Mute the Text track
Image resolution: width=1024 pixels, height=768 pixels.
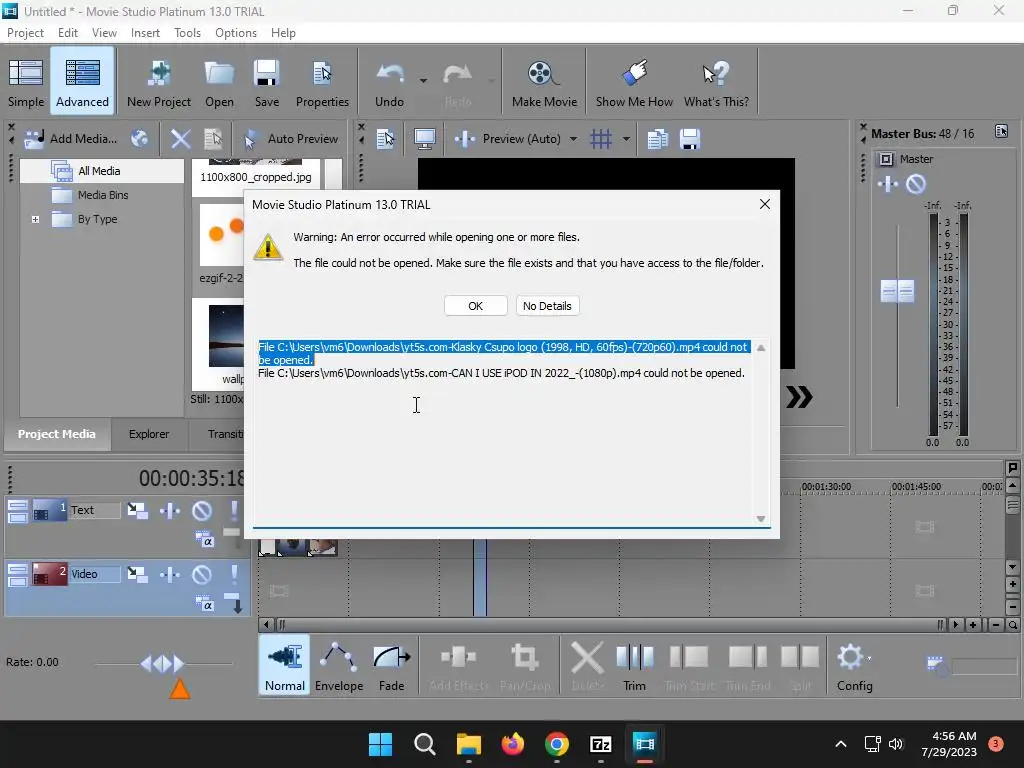pyautogui.click(x=202, y=511)
